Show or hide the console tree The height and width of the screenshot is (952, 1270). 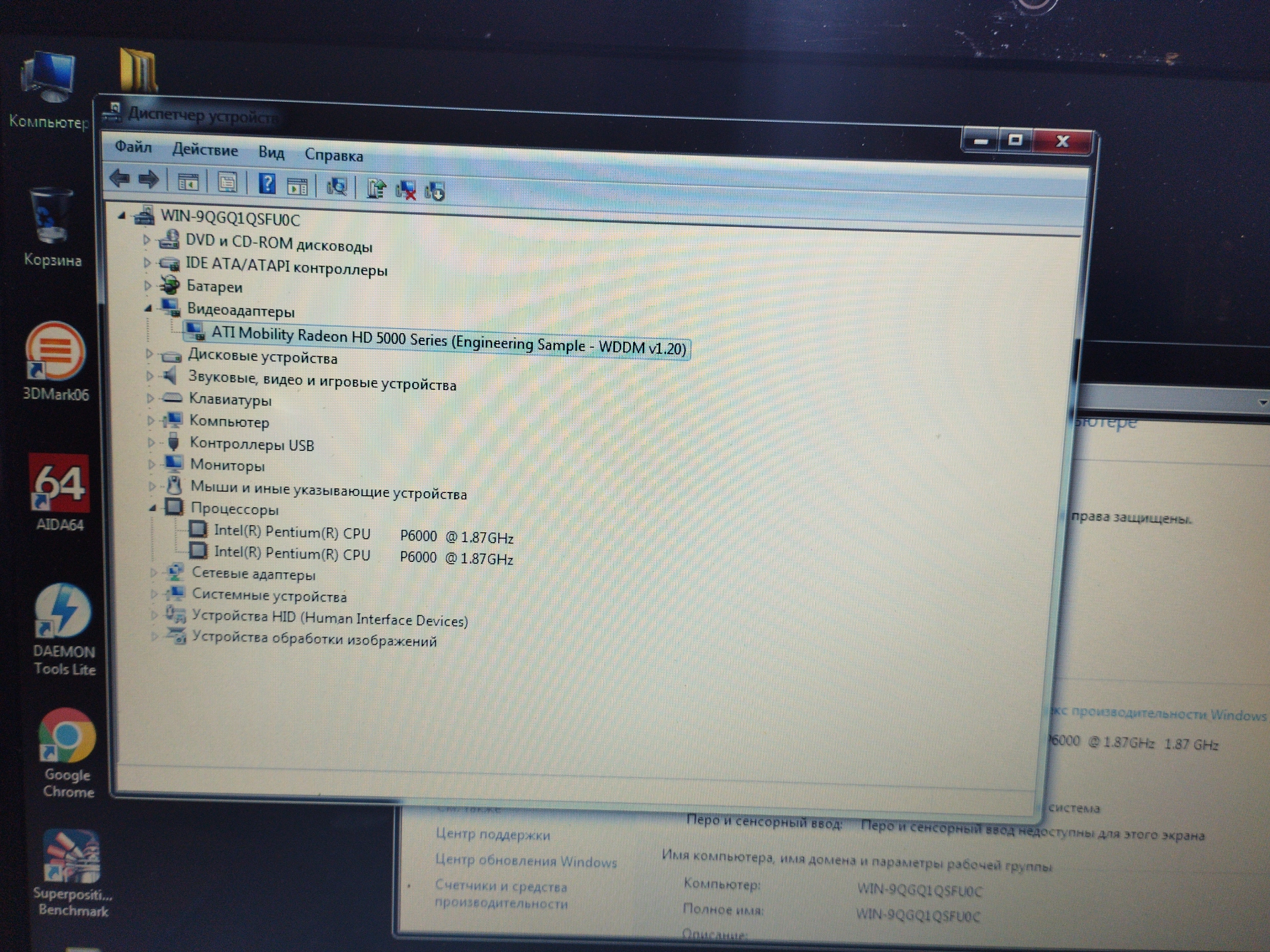point(189,182)
